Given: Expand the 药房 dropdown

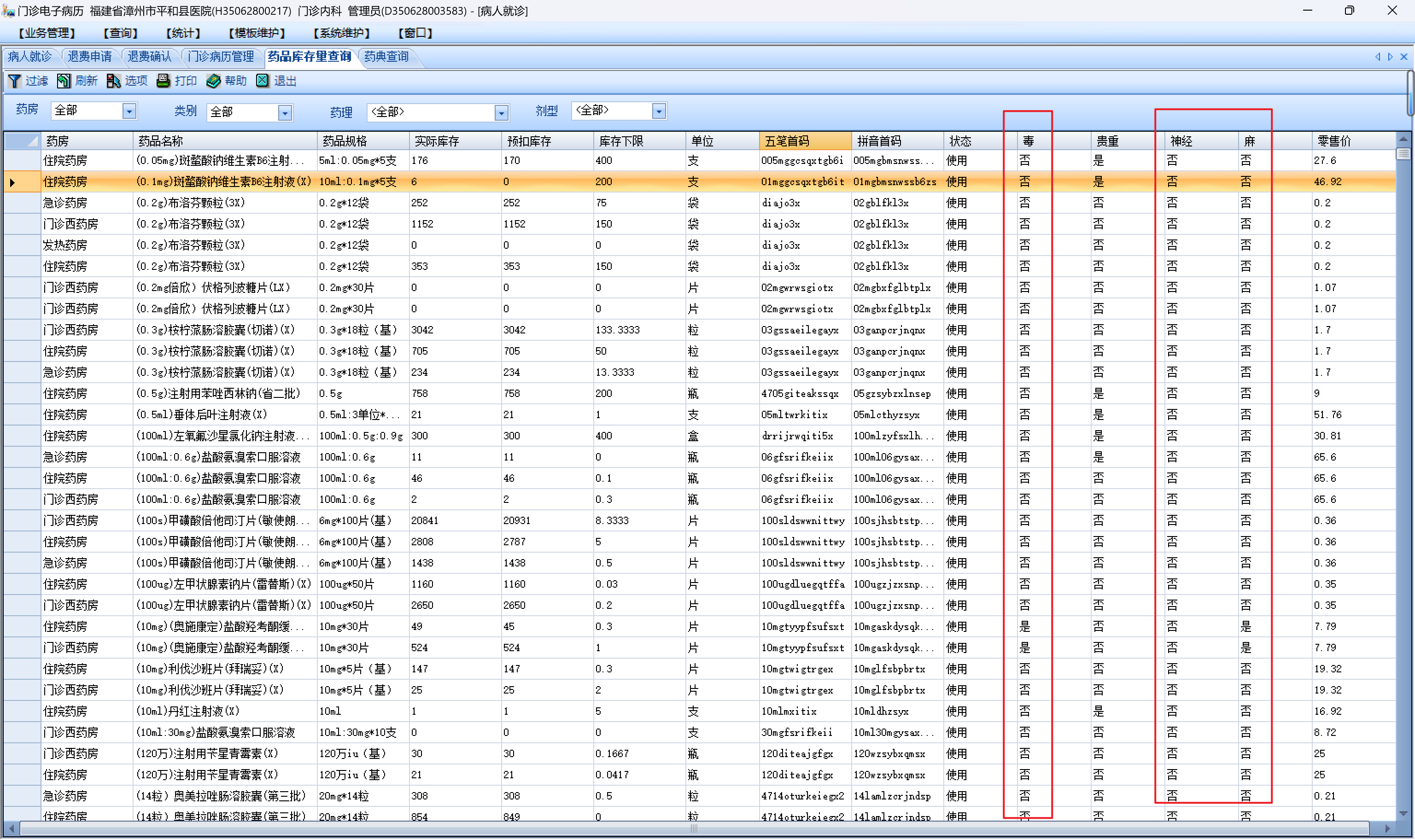Looking at the screenshot, I should point(129,111).
